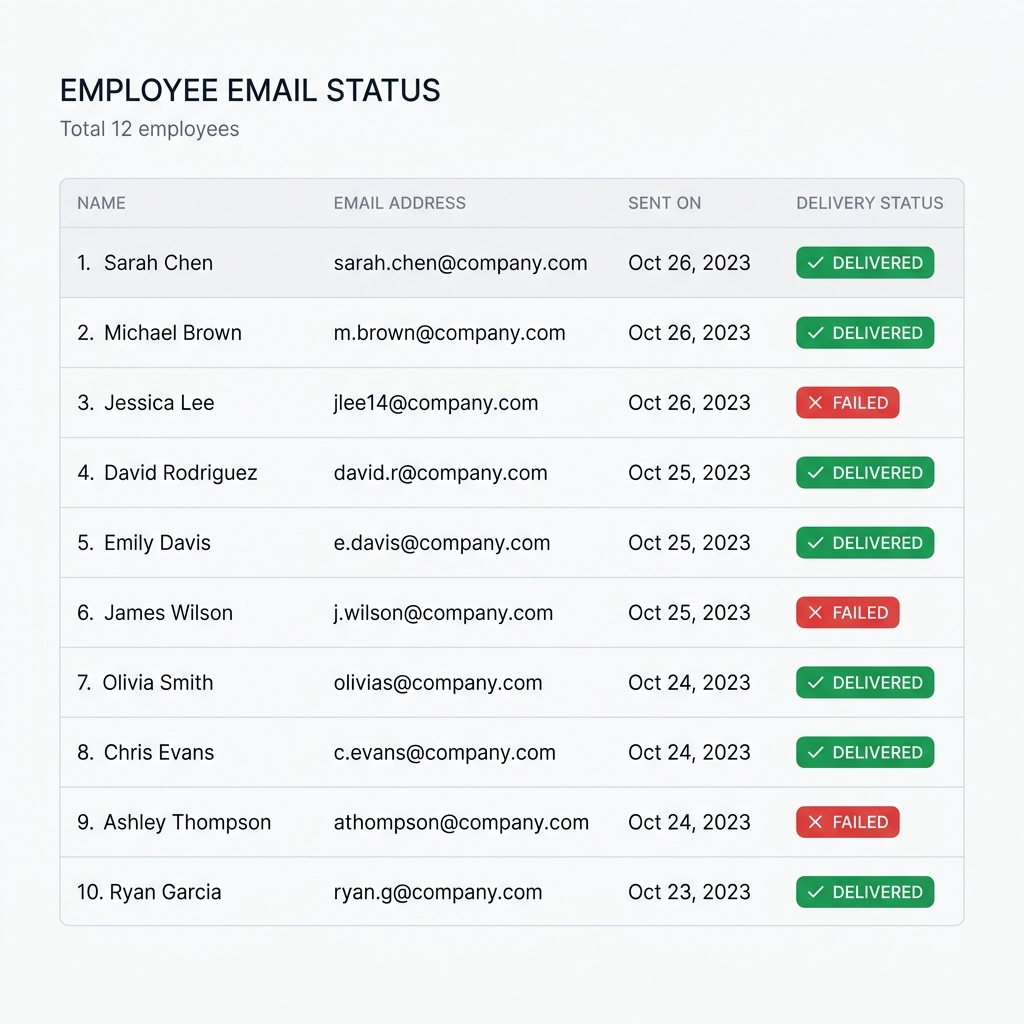This screenshot has width=1024, height=1024.
Task: Click email m.brown@company.com
Action: 449,333
